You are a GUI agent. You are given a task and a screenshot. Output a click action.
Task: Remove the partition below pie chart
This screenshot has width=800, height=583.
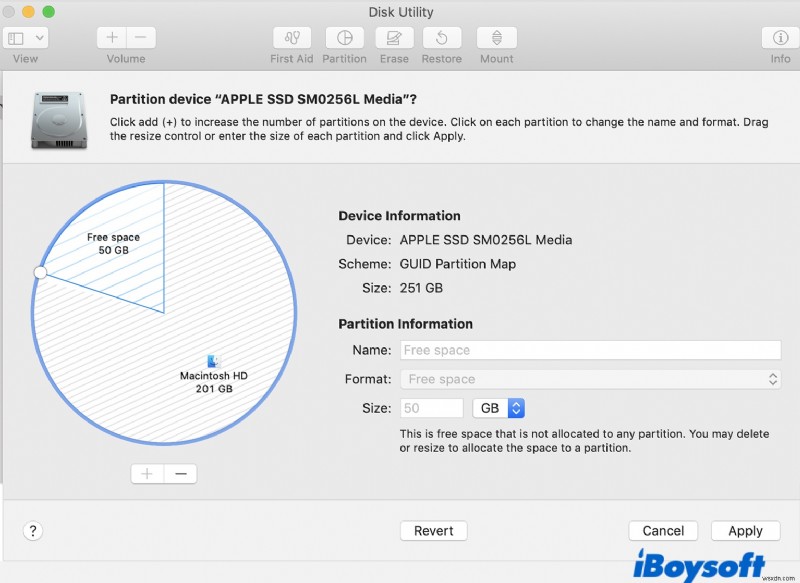pyautogui.click(x=181, y=474)
